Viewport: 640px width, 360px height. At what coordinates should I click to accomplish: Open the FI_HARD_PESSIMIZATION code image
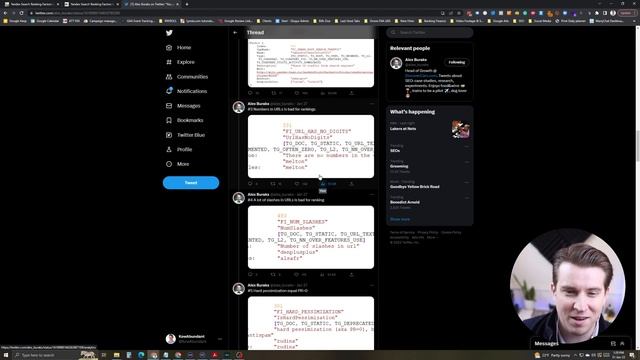click(x=311, y=323)
